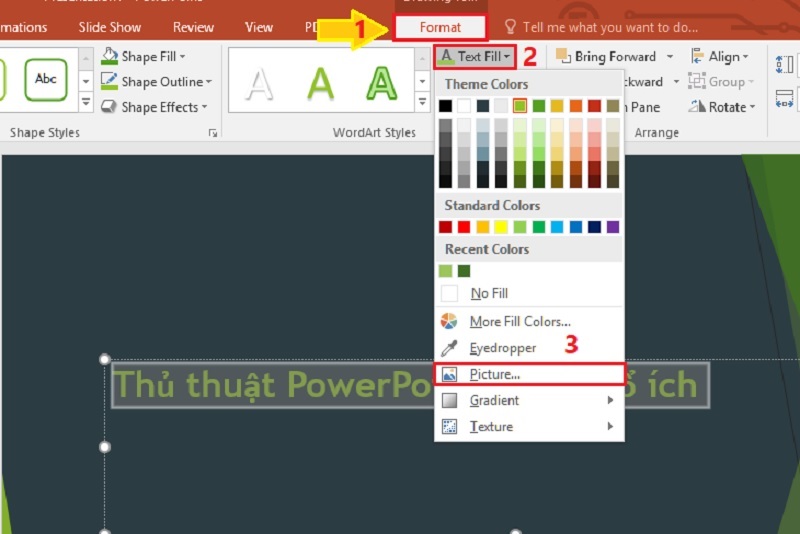
Task: Pick the dark green recent color swatch
Action: (464, 271)
